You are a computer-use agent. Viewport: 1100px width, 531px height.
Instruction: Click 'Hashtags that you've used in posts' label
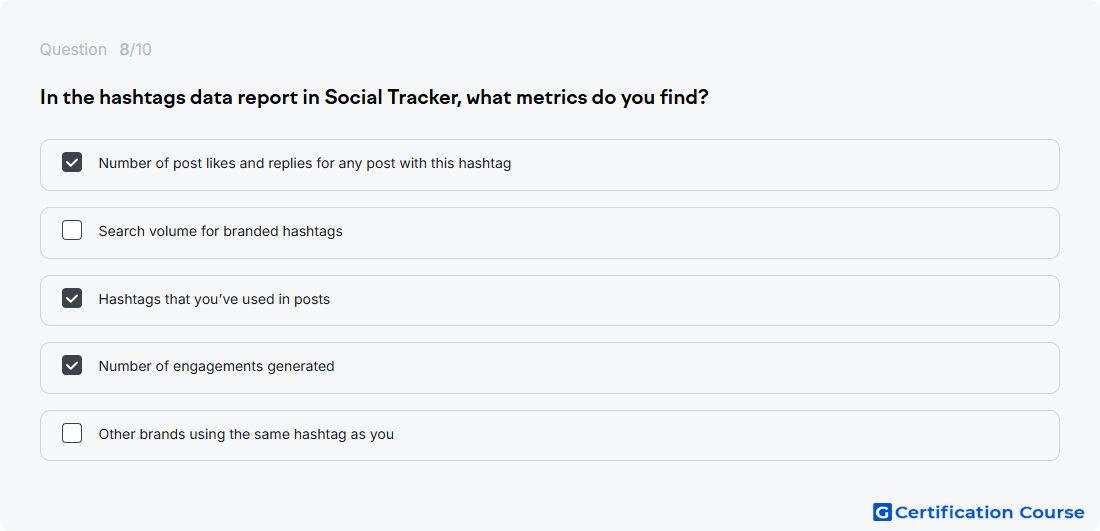(x=214, y=299)
